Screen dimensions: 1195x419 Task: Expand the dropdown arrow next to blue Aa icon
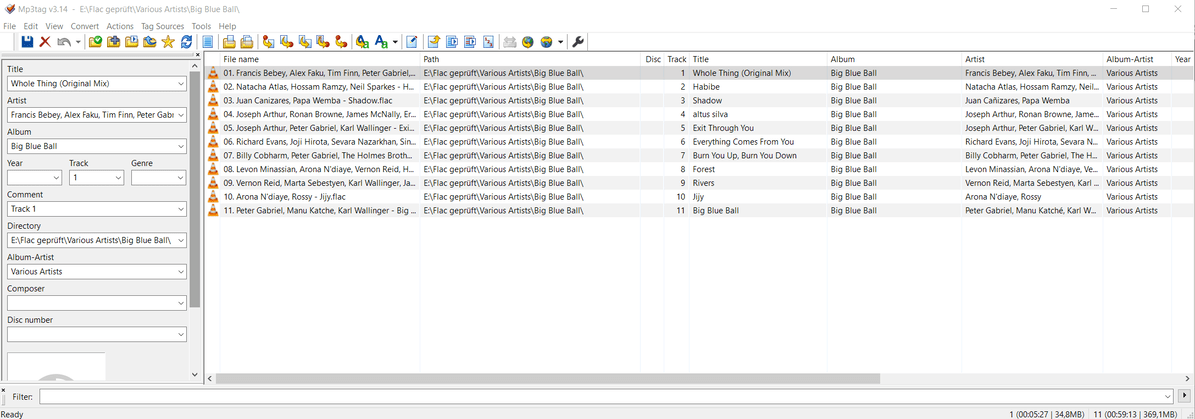point(395,42)
